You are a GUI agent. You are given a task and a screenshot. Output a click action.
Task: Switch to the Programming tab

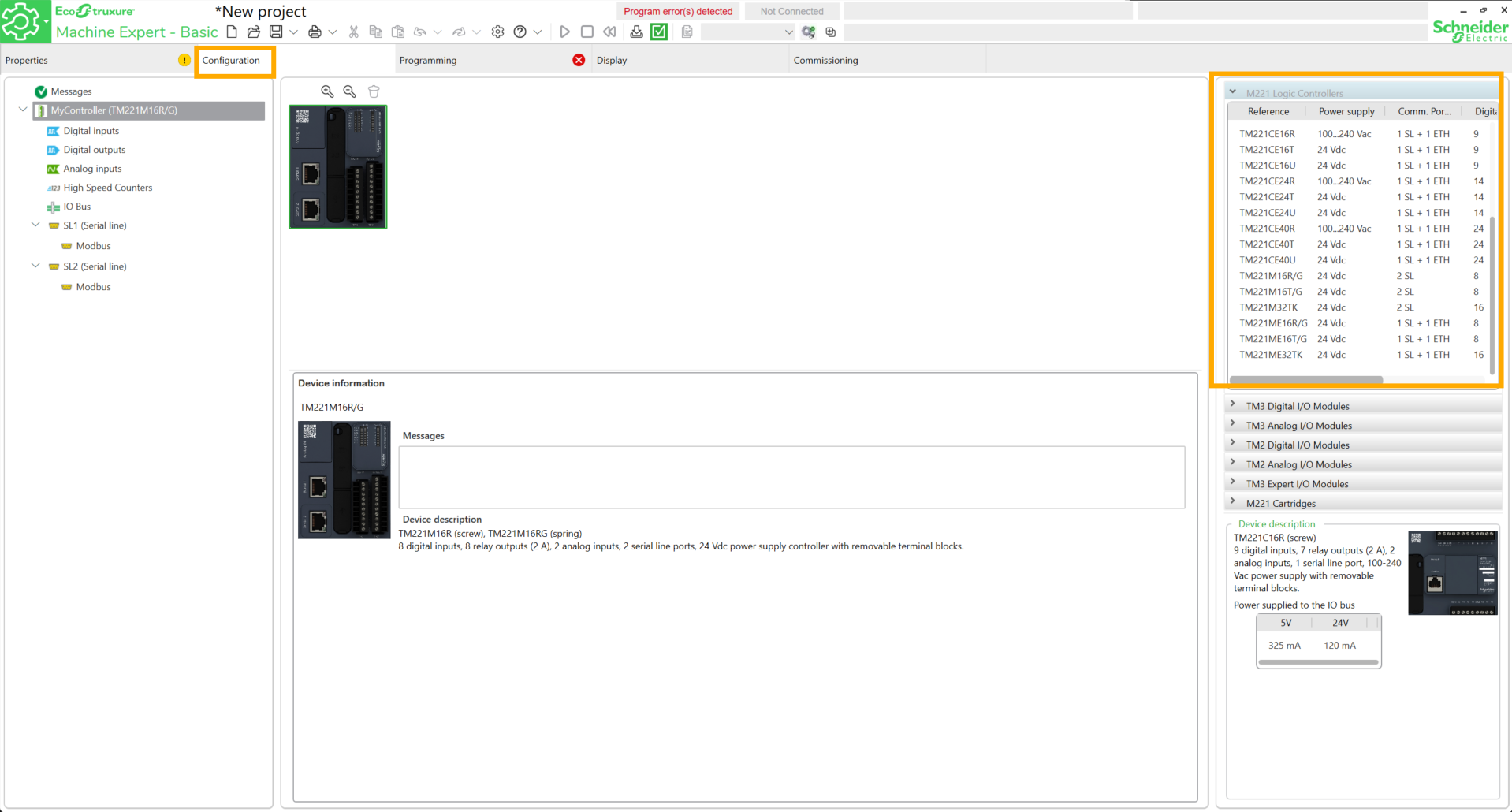coord(428,60)
